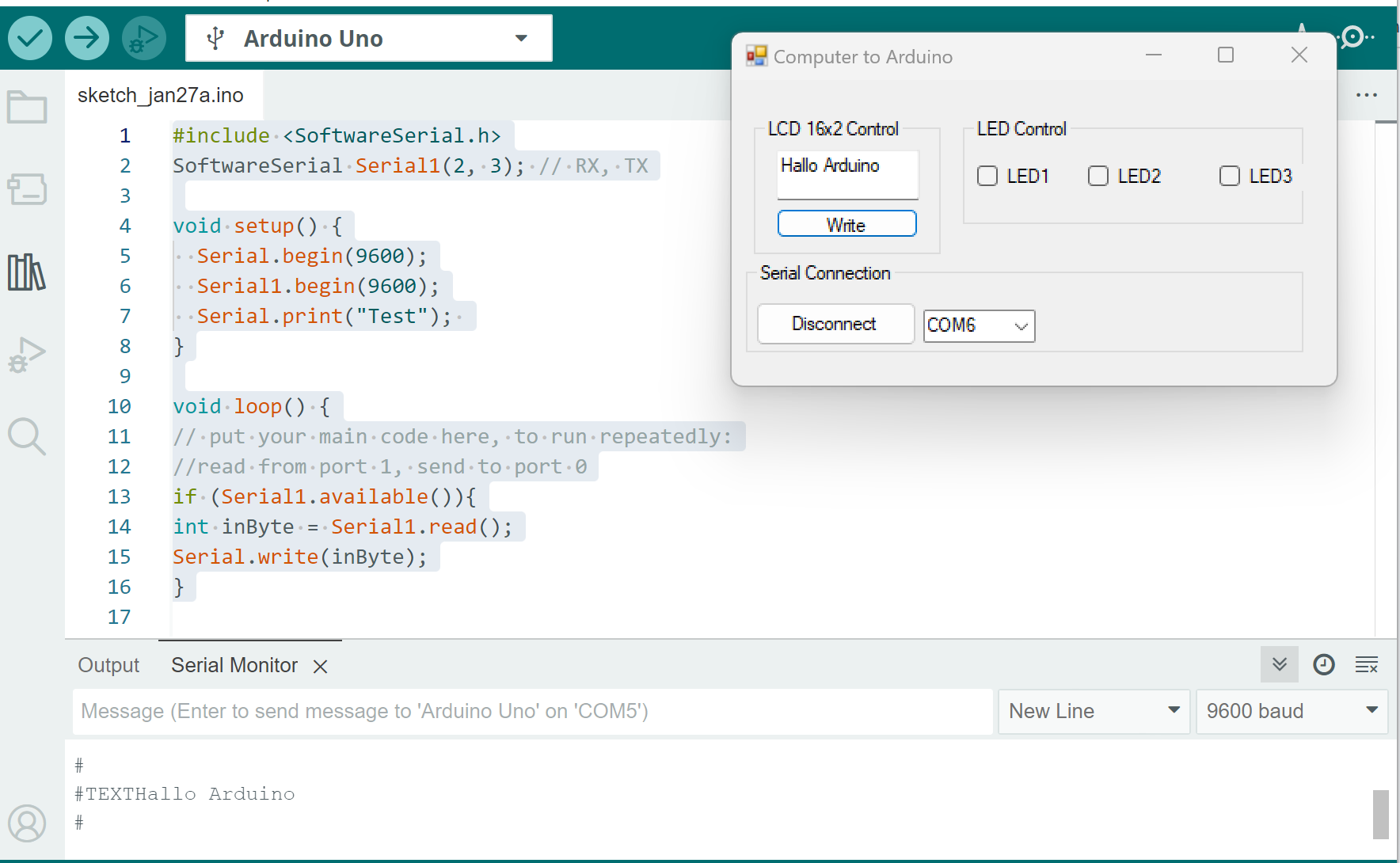
Task: Open the New Line line-ending dropdown
Action: (x=1094, y=711)
